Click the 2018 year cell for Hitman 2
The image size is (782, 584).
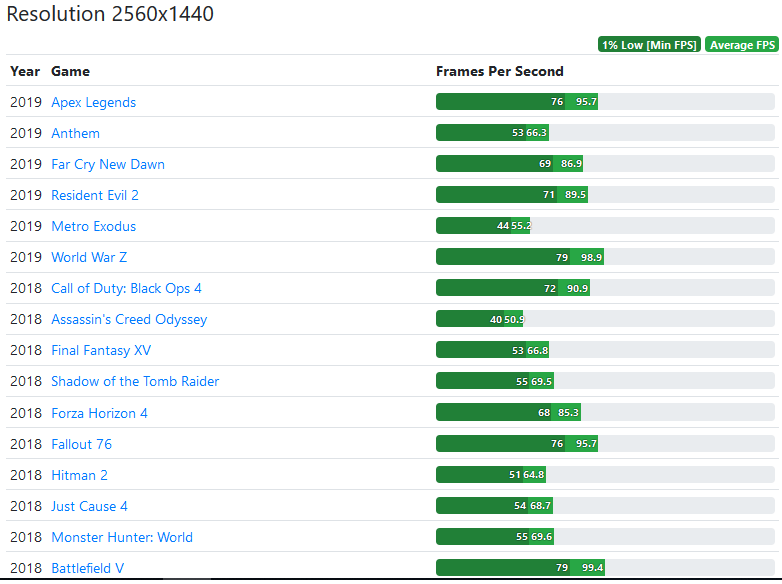(x=26, y=475)
